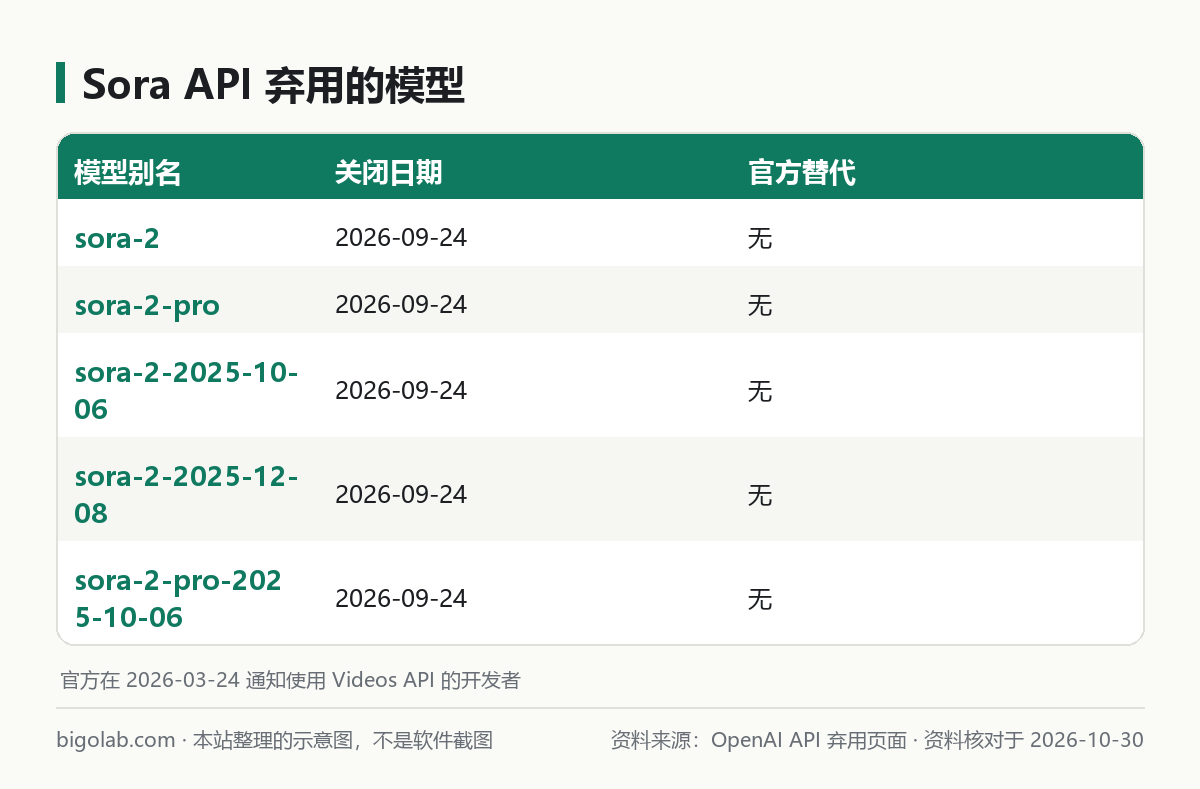Select the sora-2 model name cell
Image resolution: width=1200 pixels, height=789 pixels.
117,238
